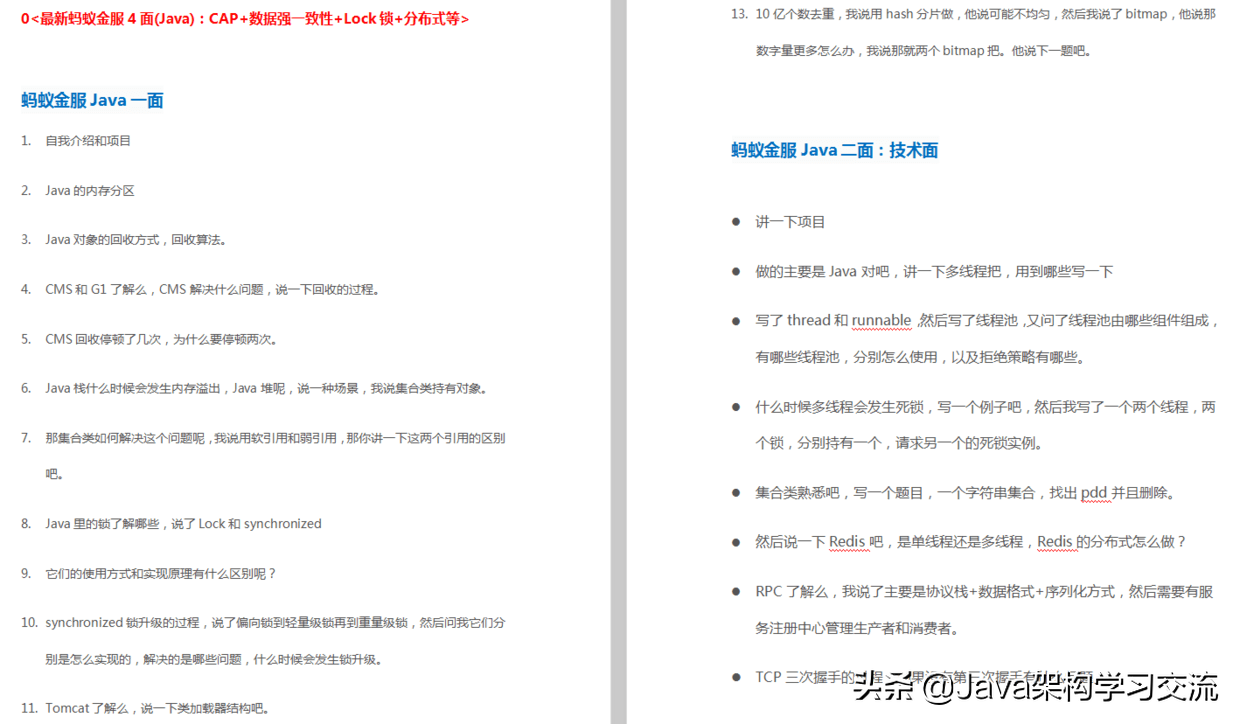
Task: Click line 别是怎么实现的，解决的是哪些问题
Action: 214,660
